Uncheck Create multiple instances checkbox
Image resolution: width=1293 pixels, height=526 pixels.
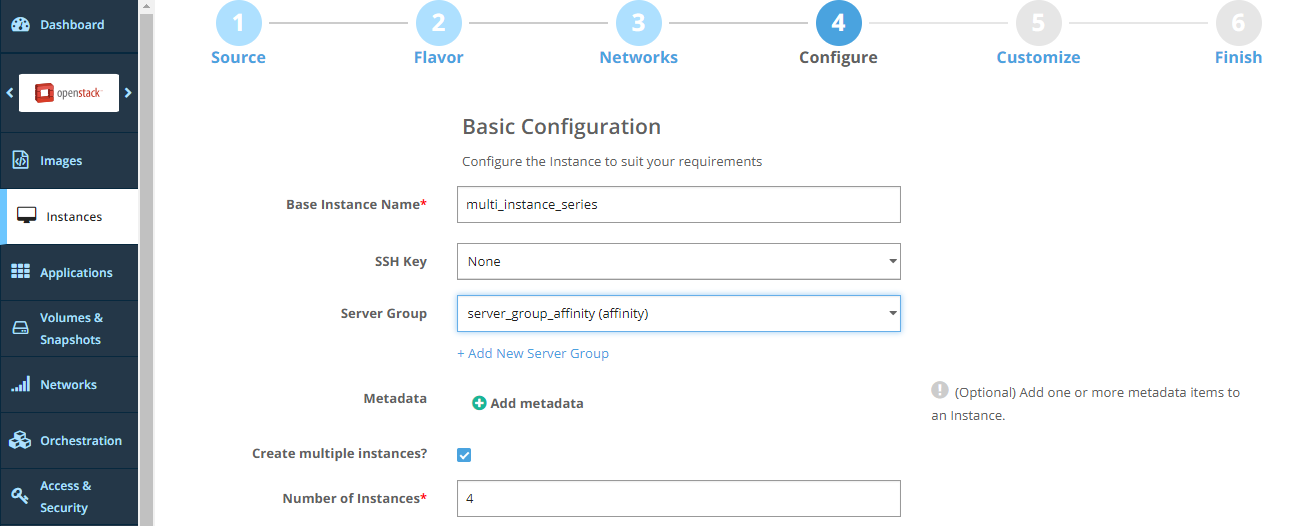464,455
